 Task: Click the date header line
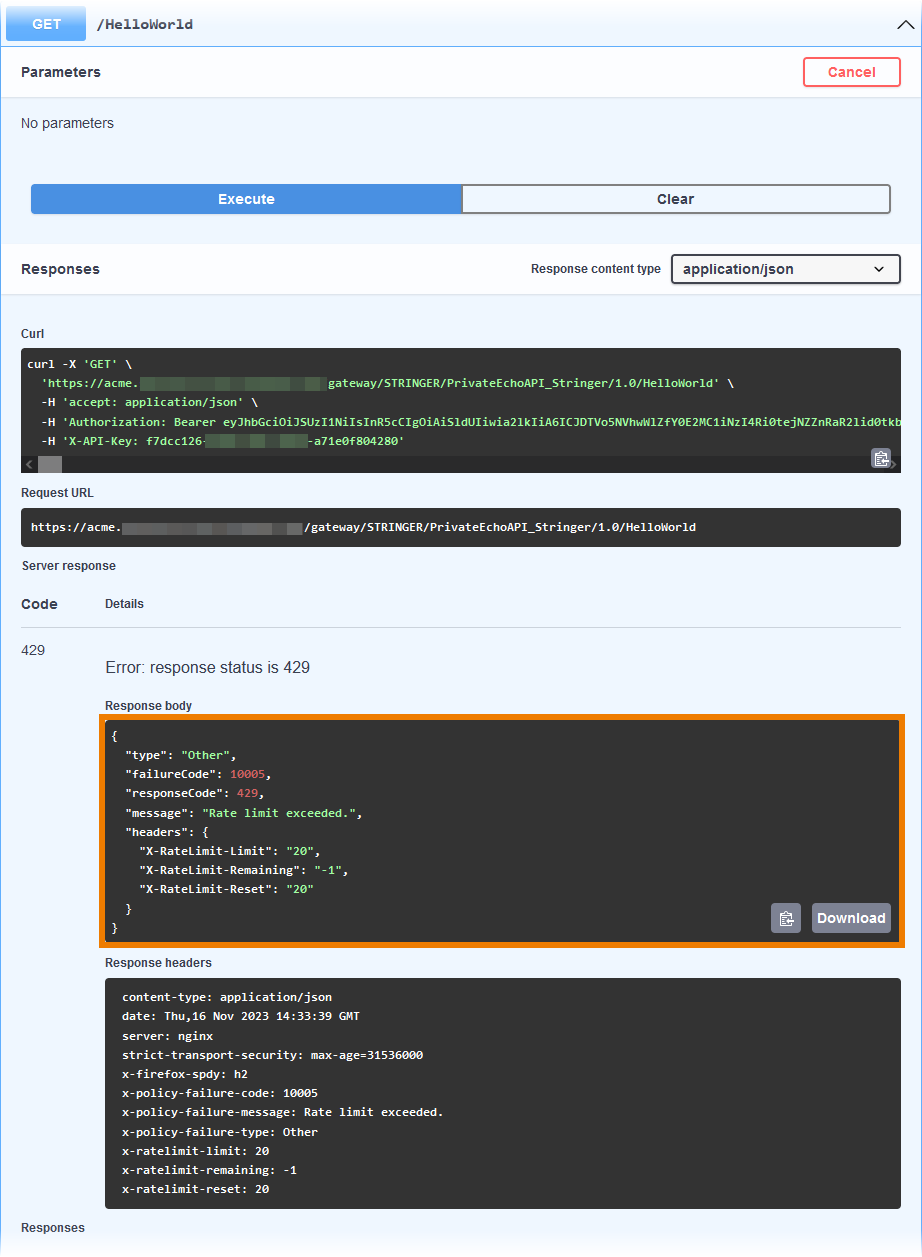tap(241, 1016)
